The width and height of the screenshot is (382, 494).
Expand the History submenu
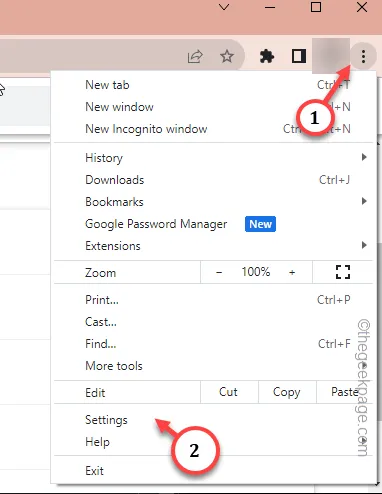point(213,158)
